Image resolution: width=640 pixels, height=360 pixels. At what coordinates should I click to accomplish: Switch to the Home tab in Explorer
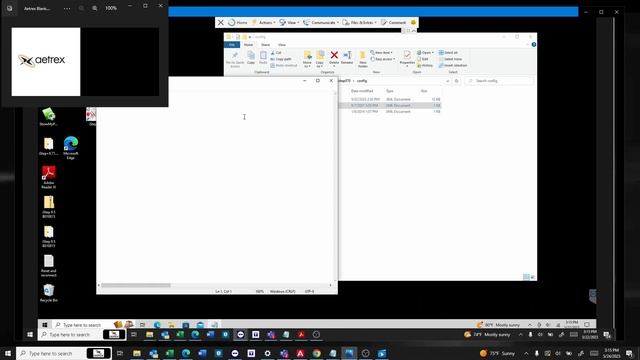point(248,44)
